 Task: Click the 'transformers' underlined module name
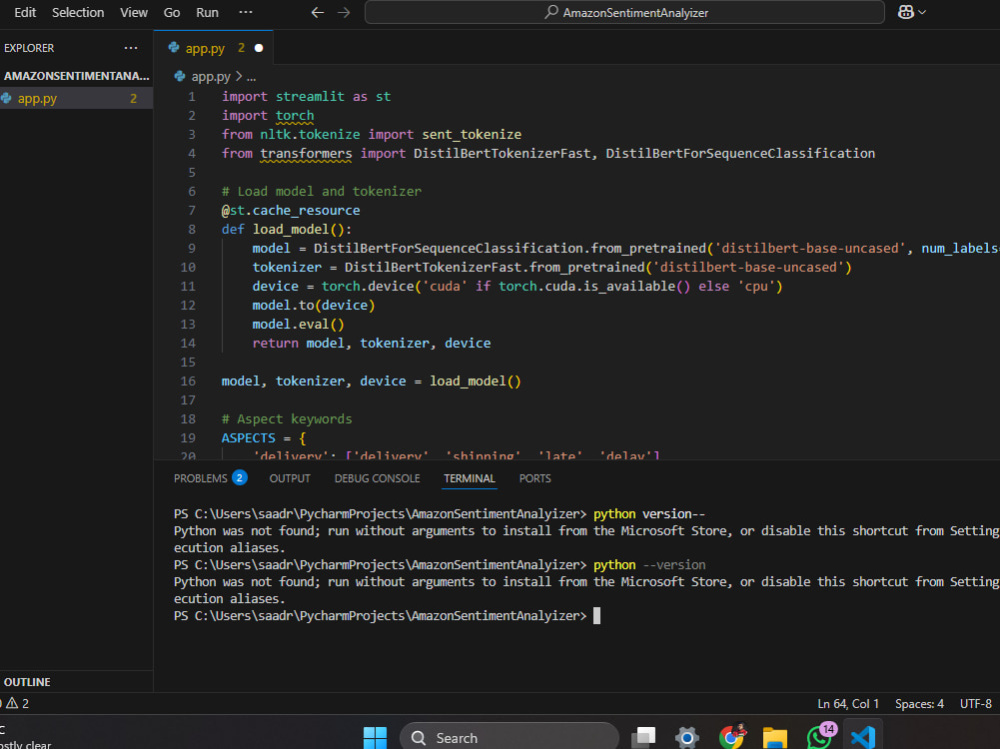tap(305, 154)
